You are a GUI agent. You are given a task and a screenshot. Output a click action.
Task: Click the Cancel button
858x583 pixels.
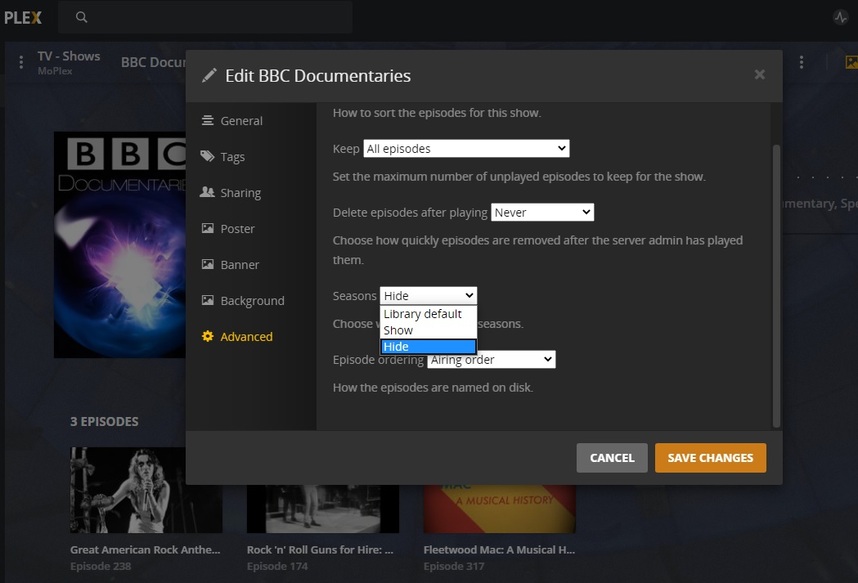pos(612,458)
